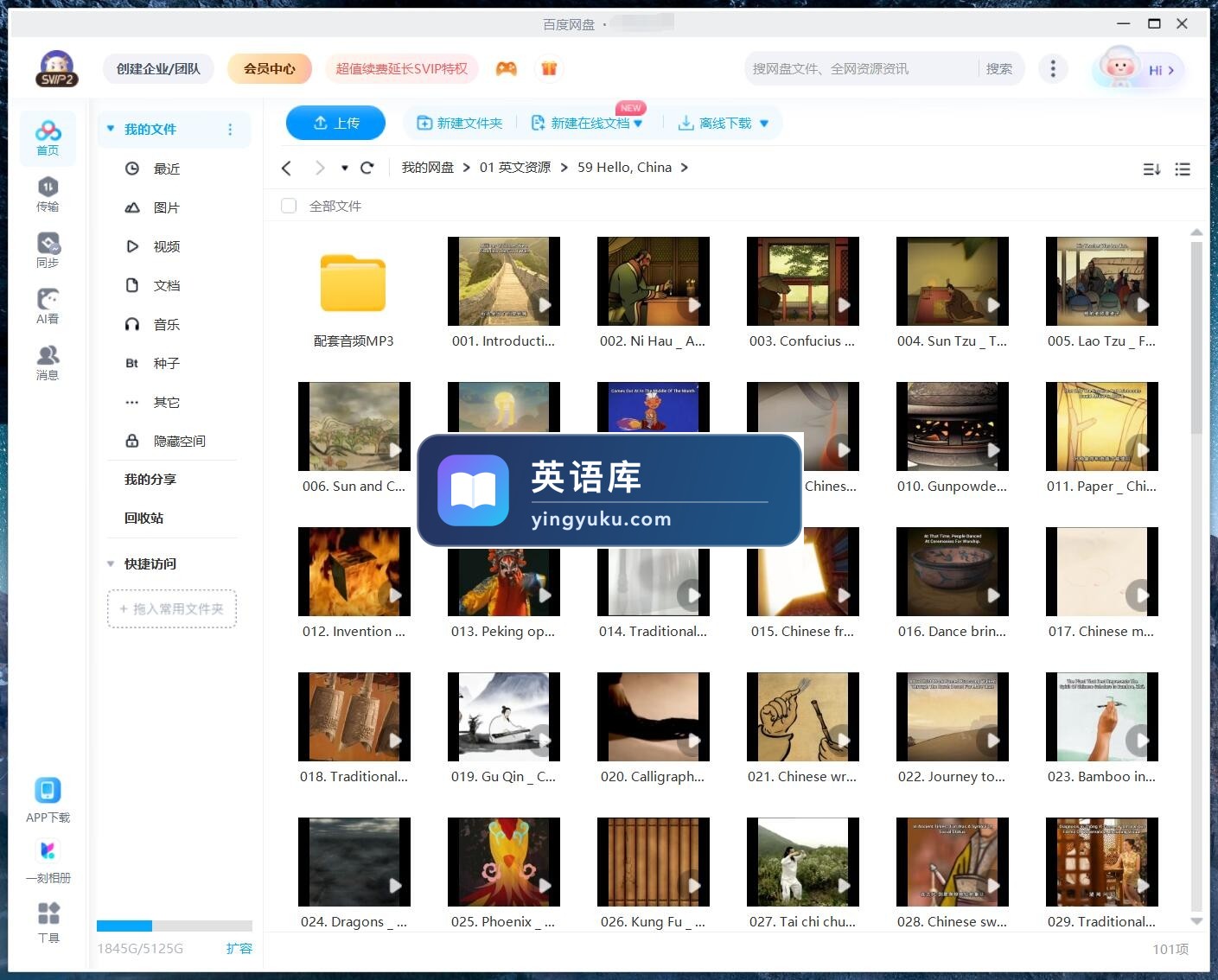Click the gift box icon
The image size is (1218, 980).
coord(549,68)
